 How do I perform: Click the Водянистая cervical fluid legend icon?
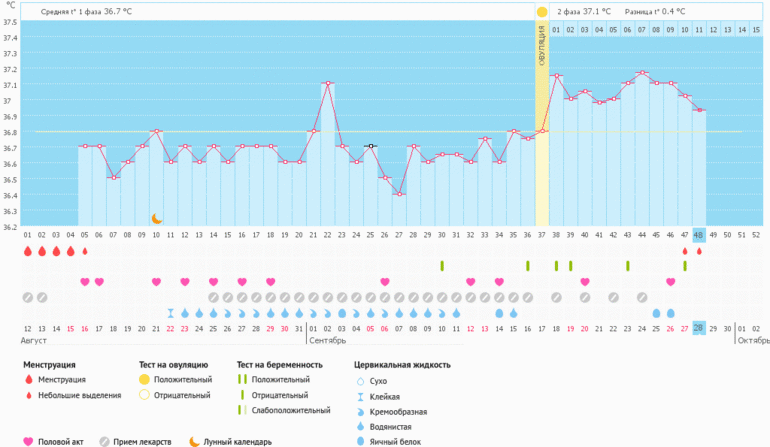tap(360, 425)
